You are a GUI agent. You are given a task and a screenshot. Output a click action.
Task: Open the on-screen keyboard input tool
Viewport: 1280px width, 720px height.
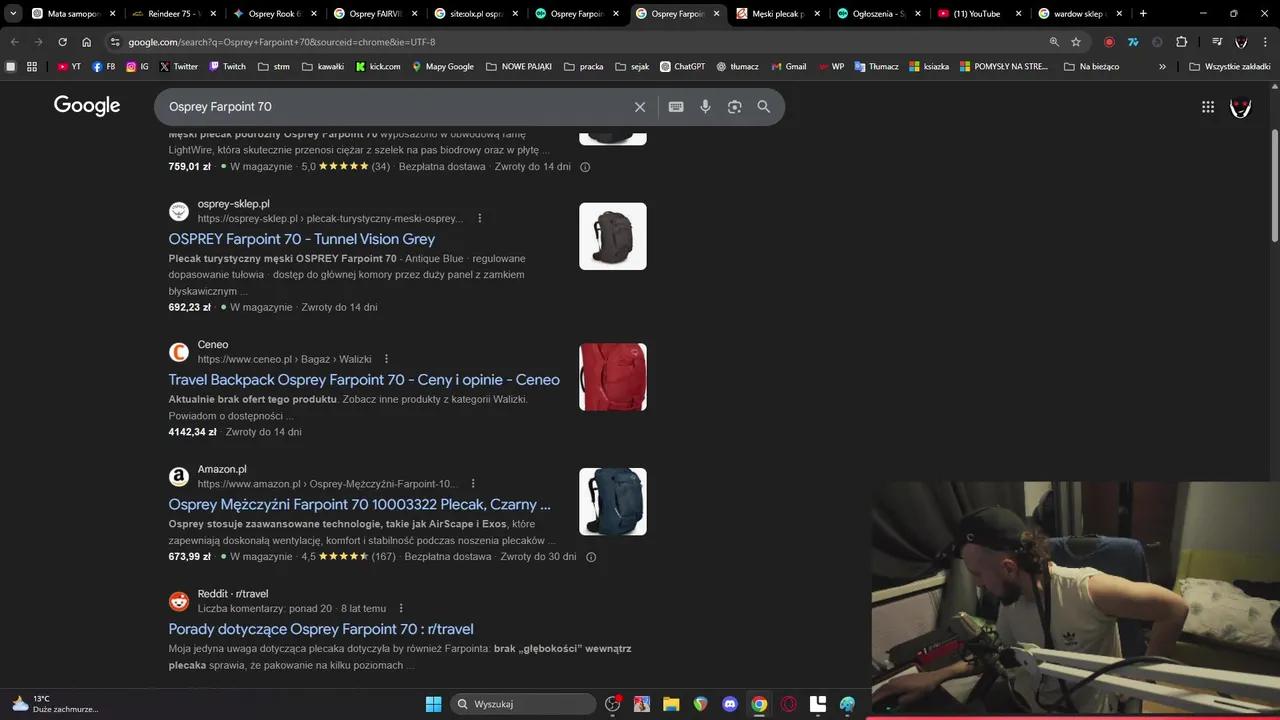click(676, 107)
